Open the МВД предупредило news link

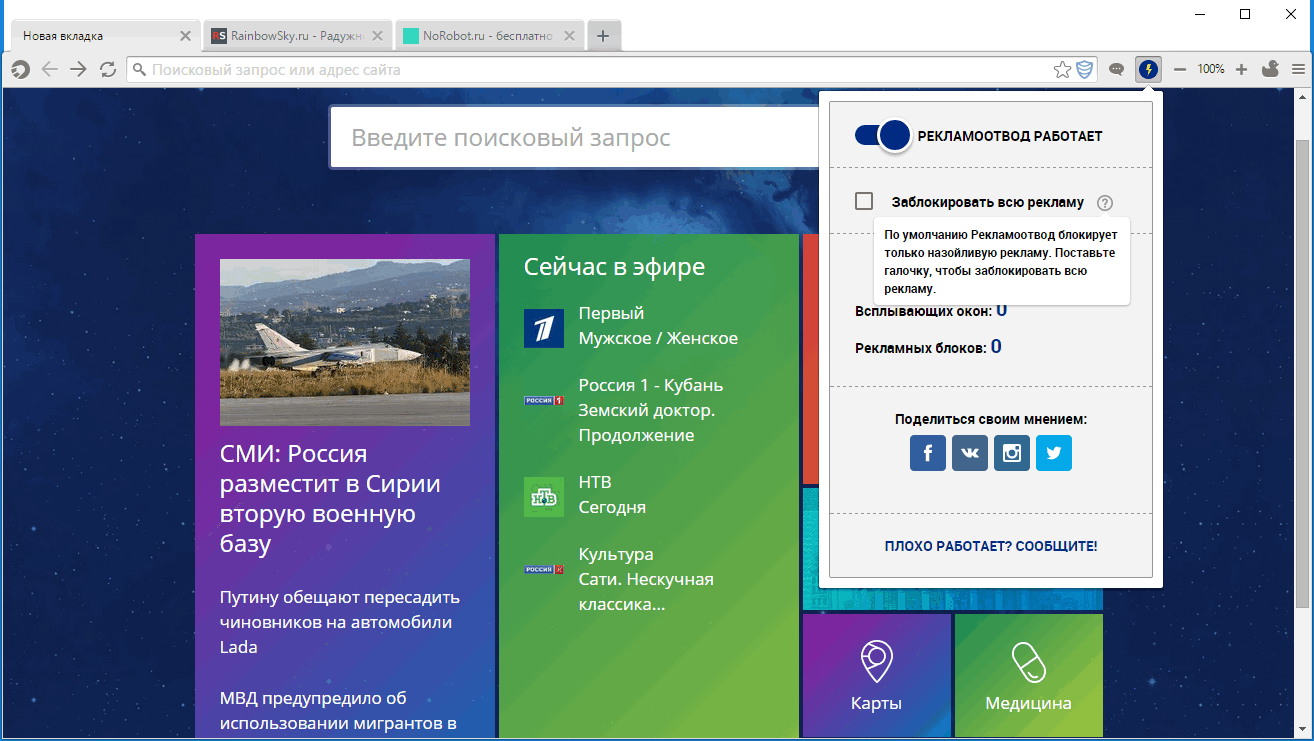tap(338, 710)
